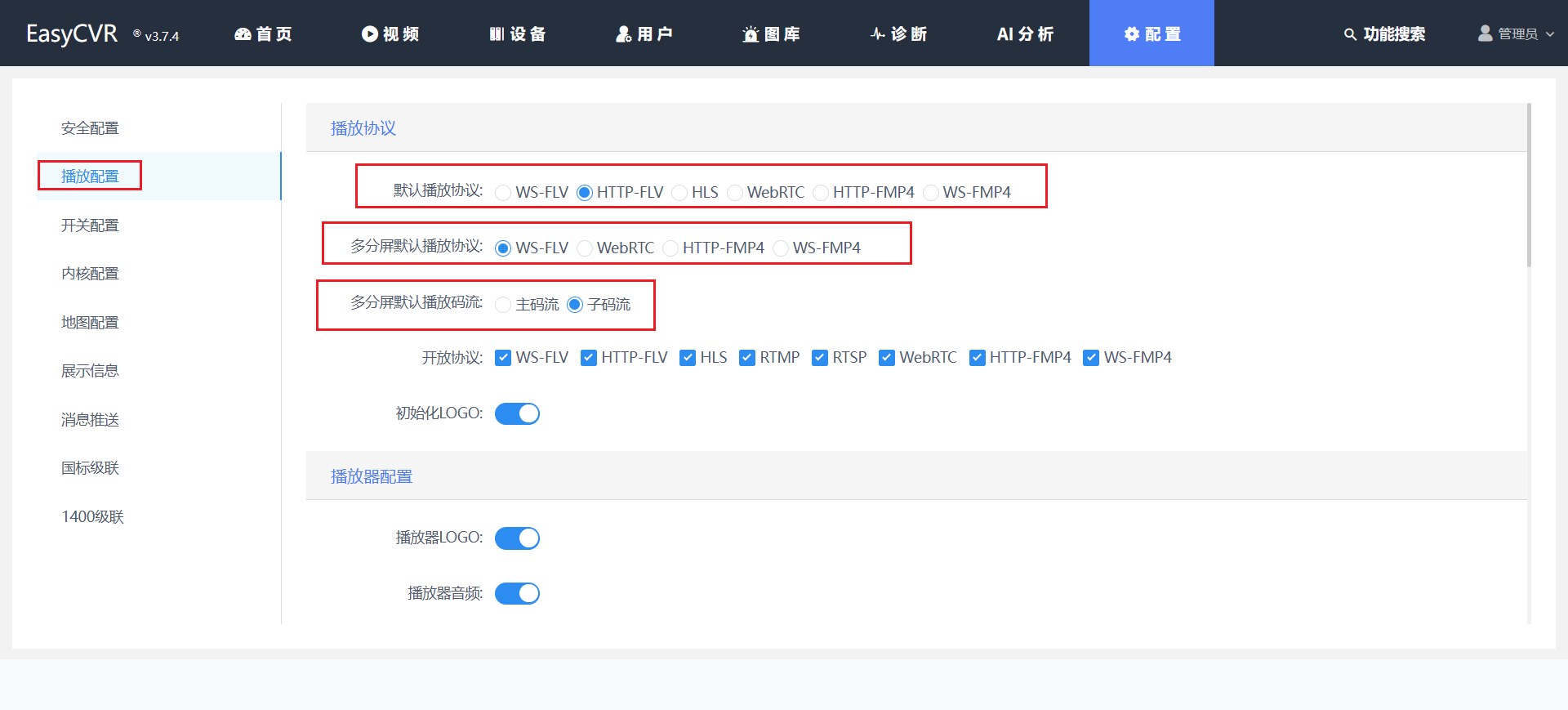Click the settings panel vertical scrollbar
This screenshot has height=710, width=1568.
1529,186
